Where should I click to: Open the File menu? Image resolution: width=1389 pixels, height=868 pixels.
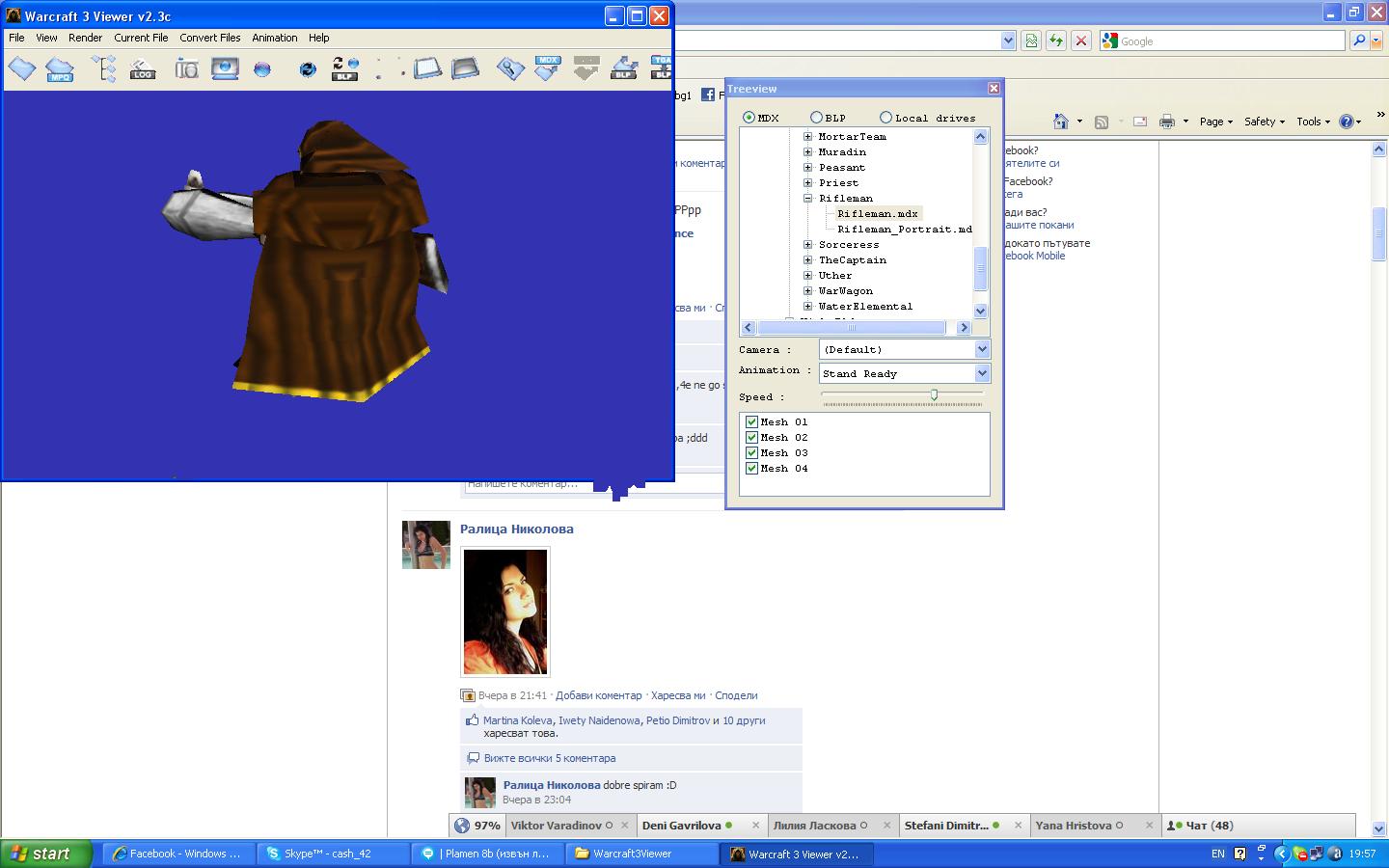pyautogui.click(x=16, y=38)
